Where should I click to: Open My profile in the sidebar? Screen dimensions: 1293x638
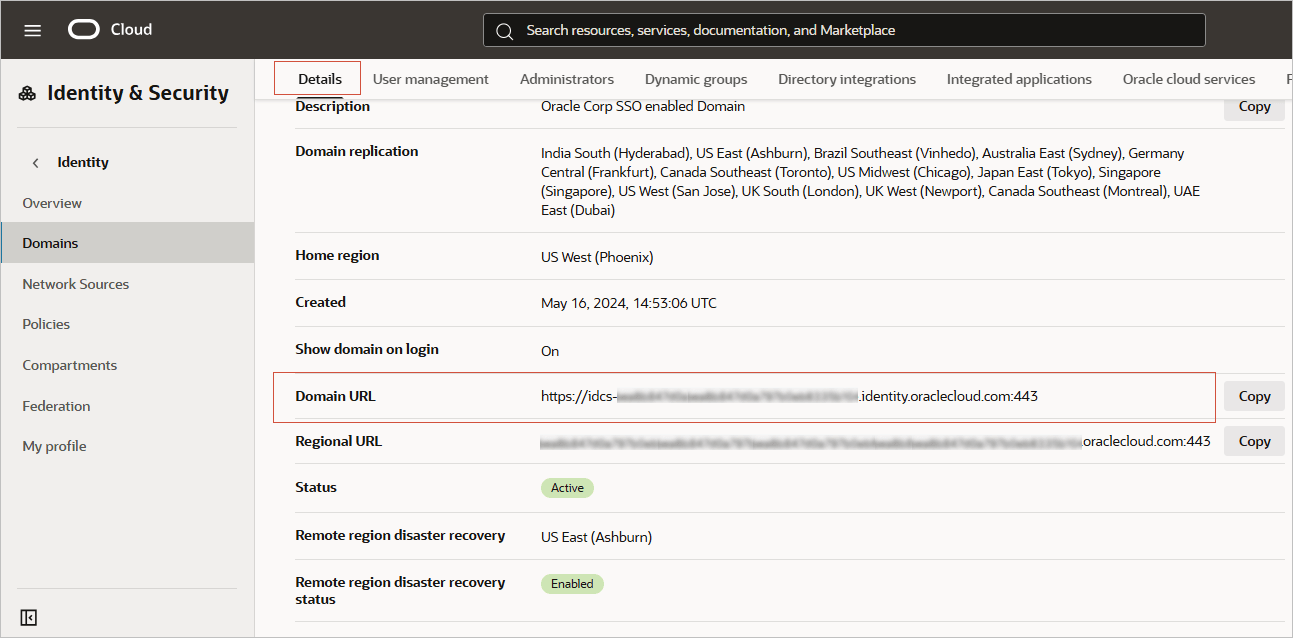(54, 446)
